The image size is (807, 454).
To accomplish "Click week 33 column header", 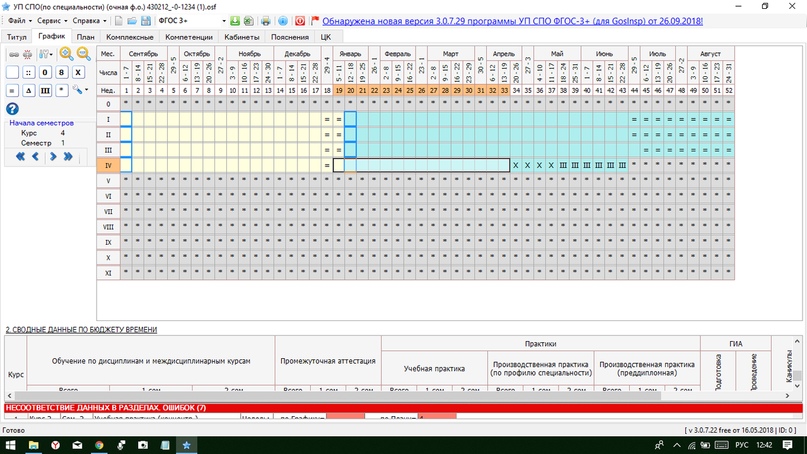I will coord(504,90).
